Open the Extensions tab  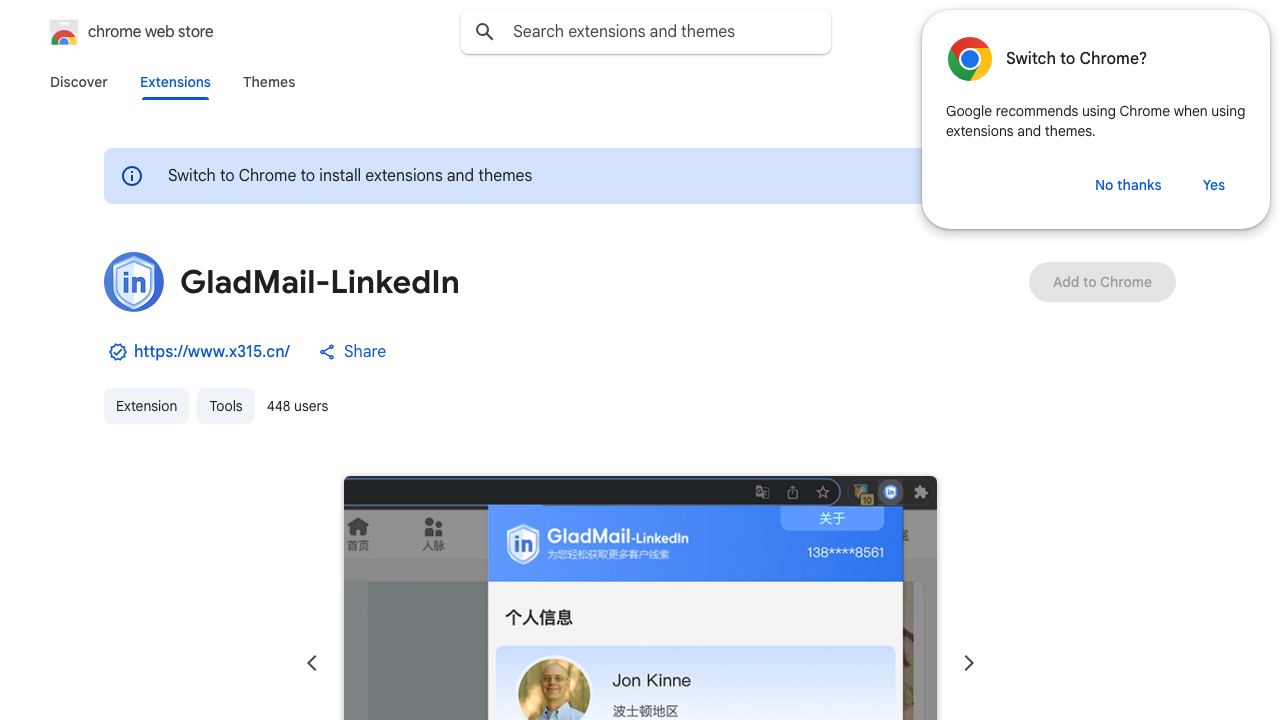click(175, 82)
